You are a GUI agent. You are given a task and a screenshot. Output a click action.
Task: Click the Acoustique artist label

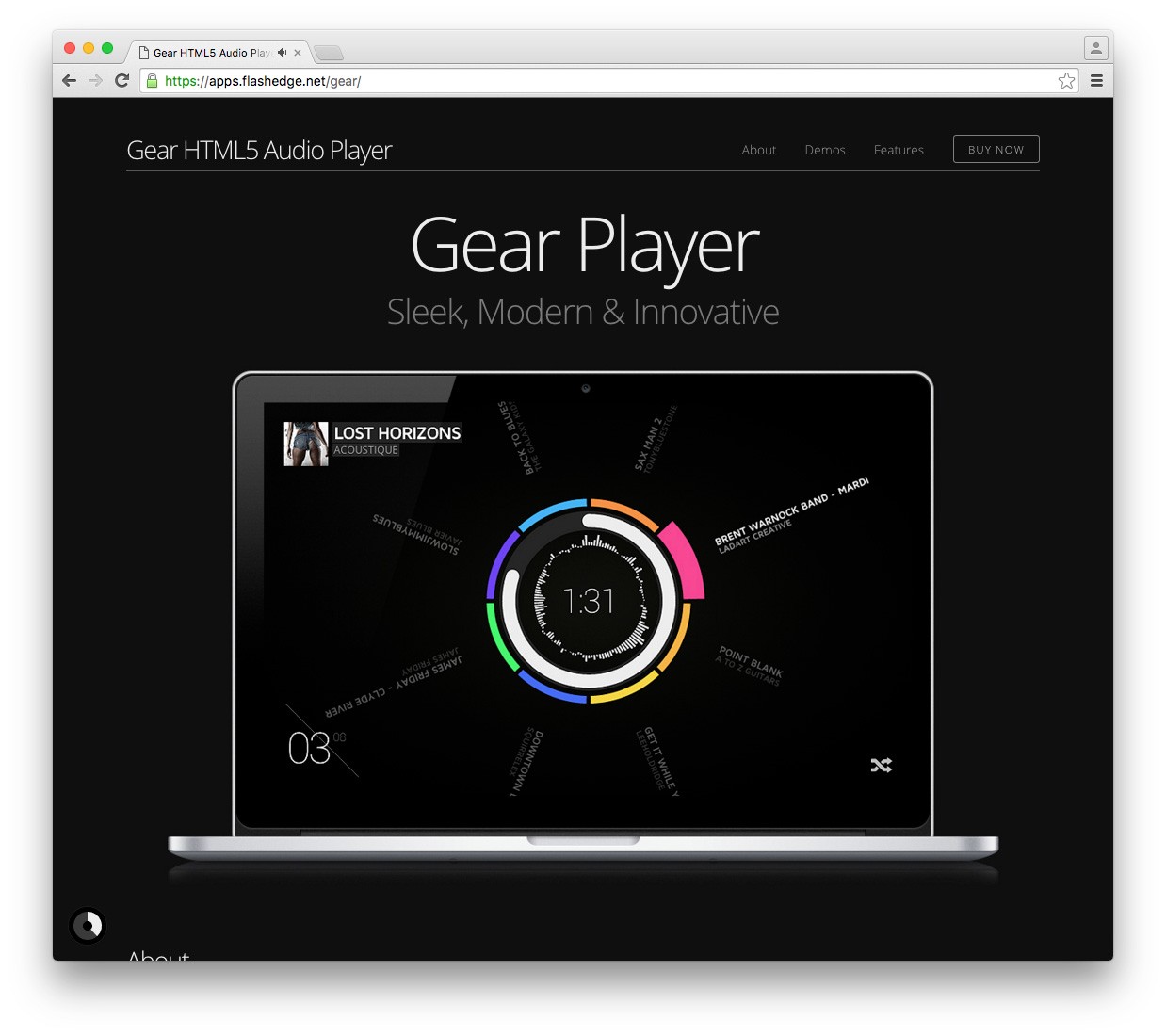366,450
